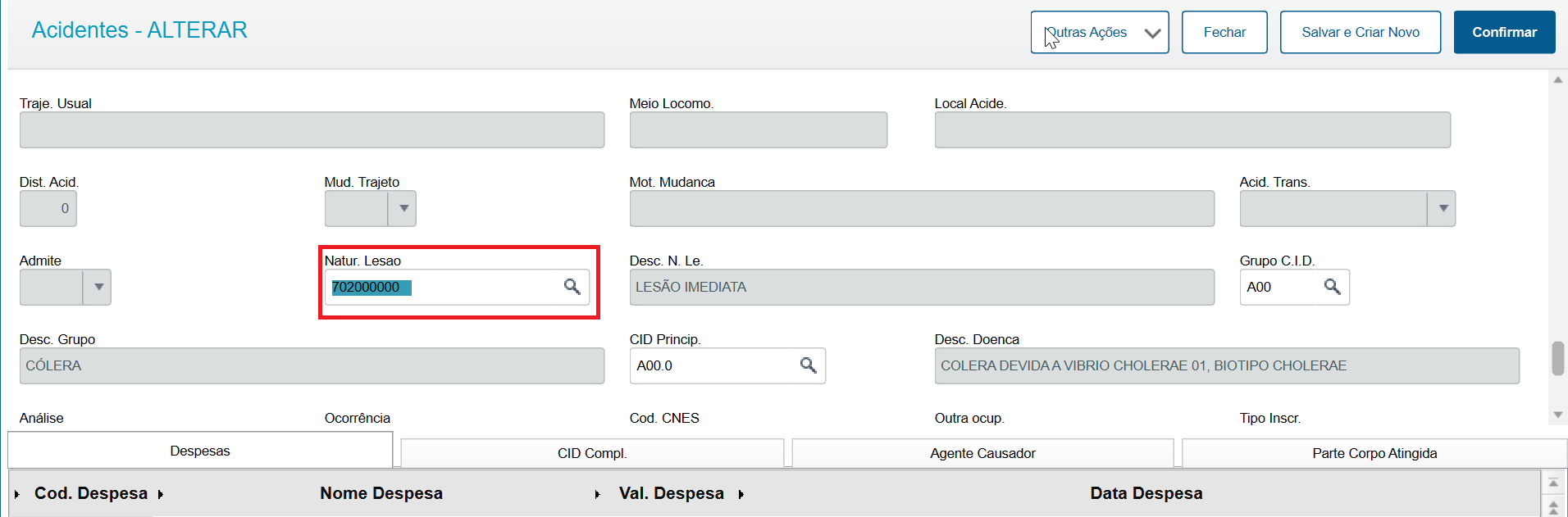Open the Parte Corpo Atingida tab
This screenshot has width=1568, height=517.
pos(1374,453)
